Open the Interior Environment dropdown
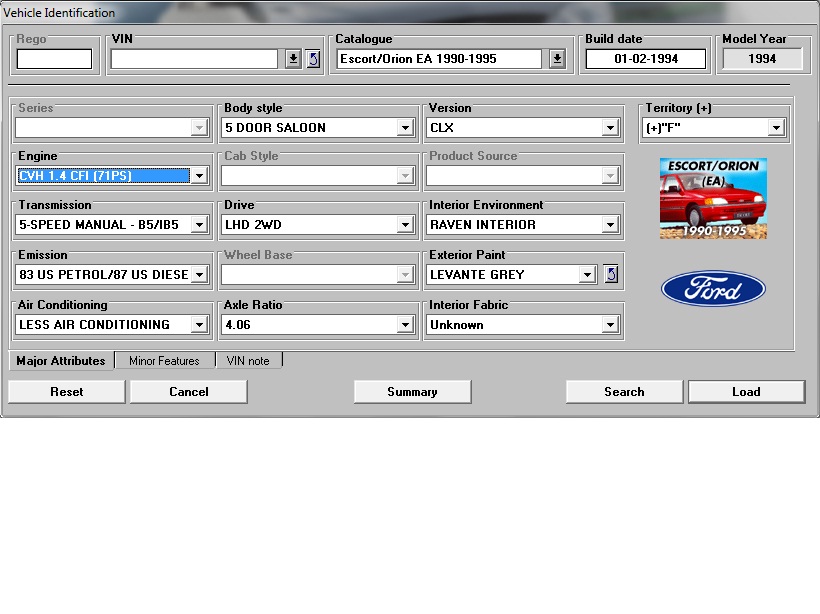 coord(610,225)
